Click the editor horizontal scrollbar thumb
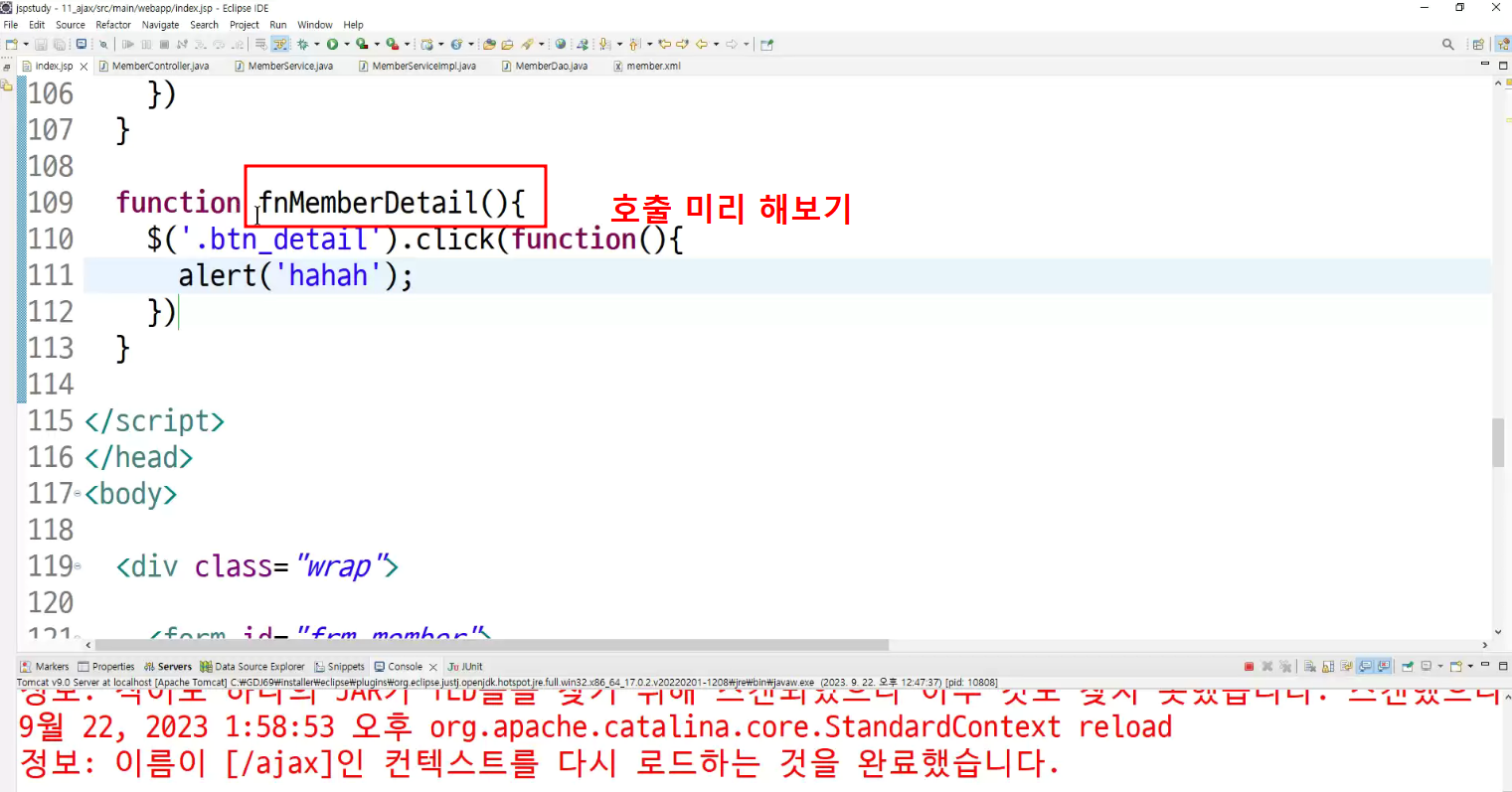Image resolution: width=1512 pixels, height=792 pixels. [x=492, y=645]
